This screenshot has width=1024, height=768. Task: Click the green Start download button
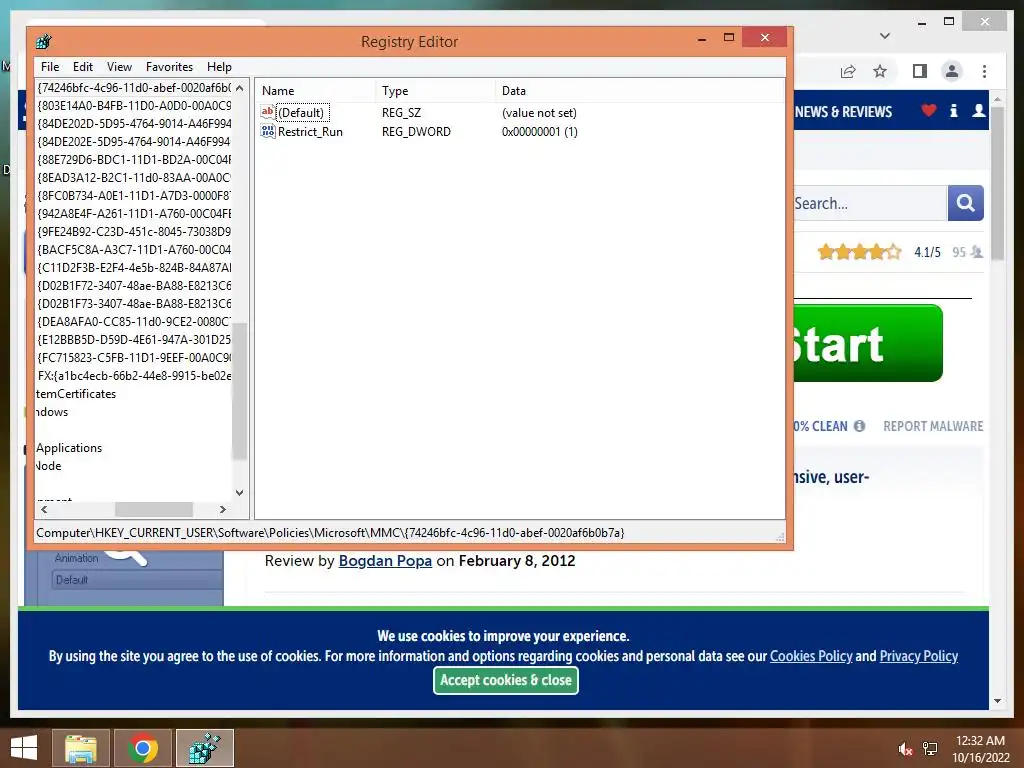pos(868,343)
